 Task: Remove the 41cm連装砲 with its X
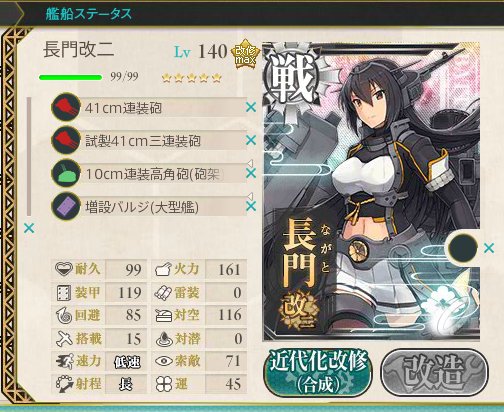[251, 107]
